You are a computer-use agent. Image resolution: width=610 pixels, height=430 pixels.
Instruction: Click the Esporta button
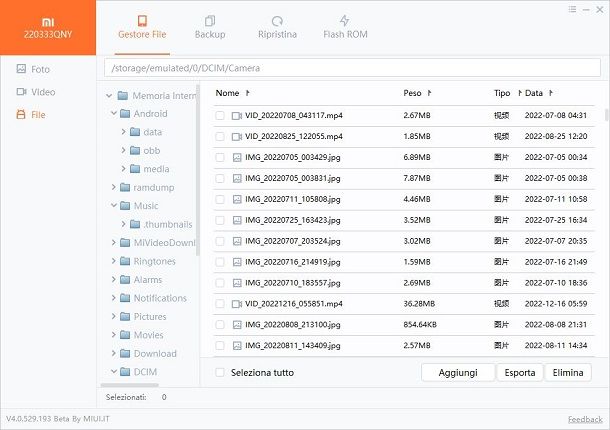point(520,372)
